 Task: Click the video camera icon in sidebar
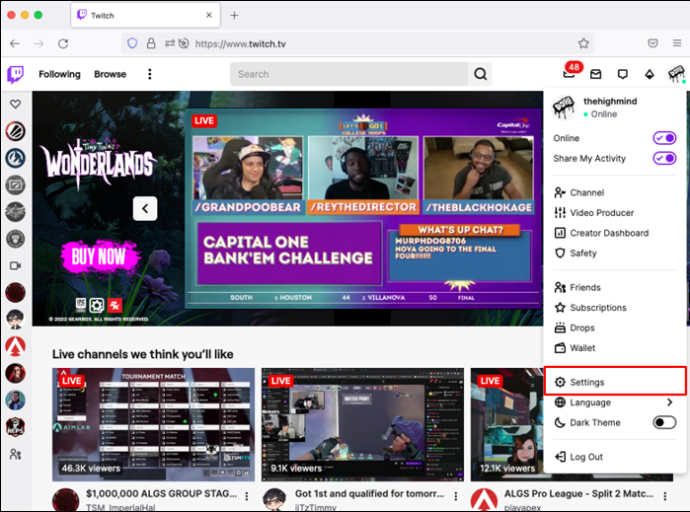15,266
